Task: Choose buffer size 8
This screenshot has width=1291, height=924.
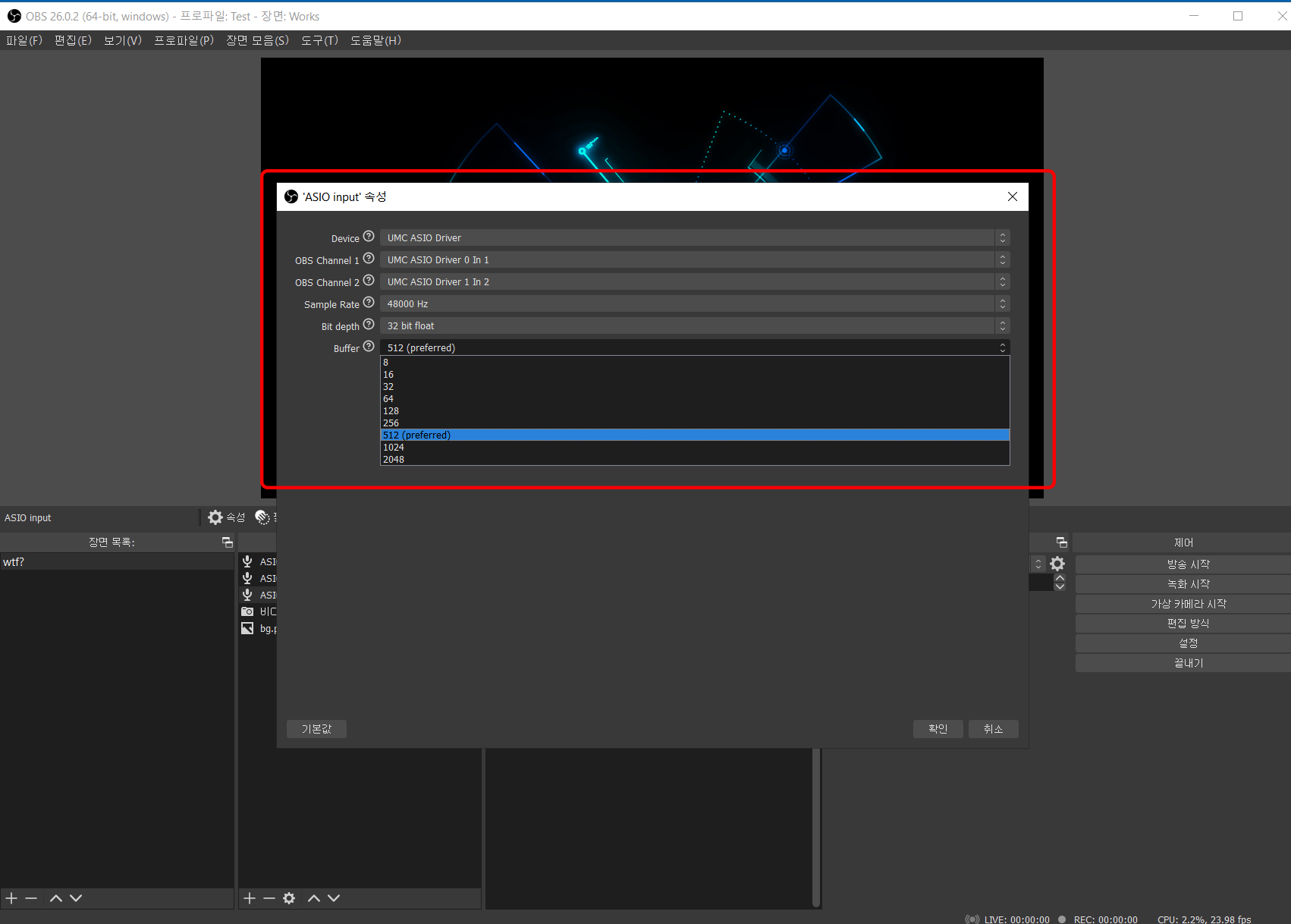Action: 695,363
